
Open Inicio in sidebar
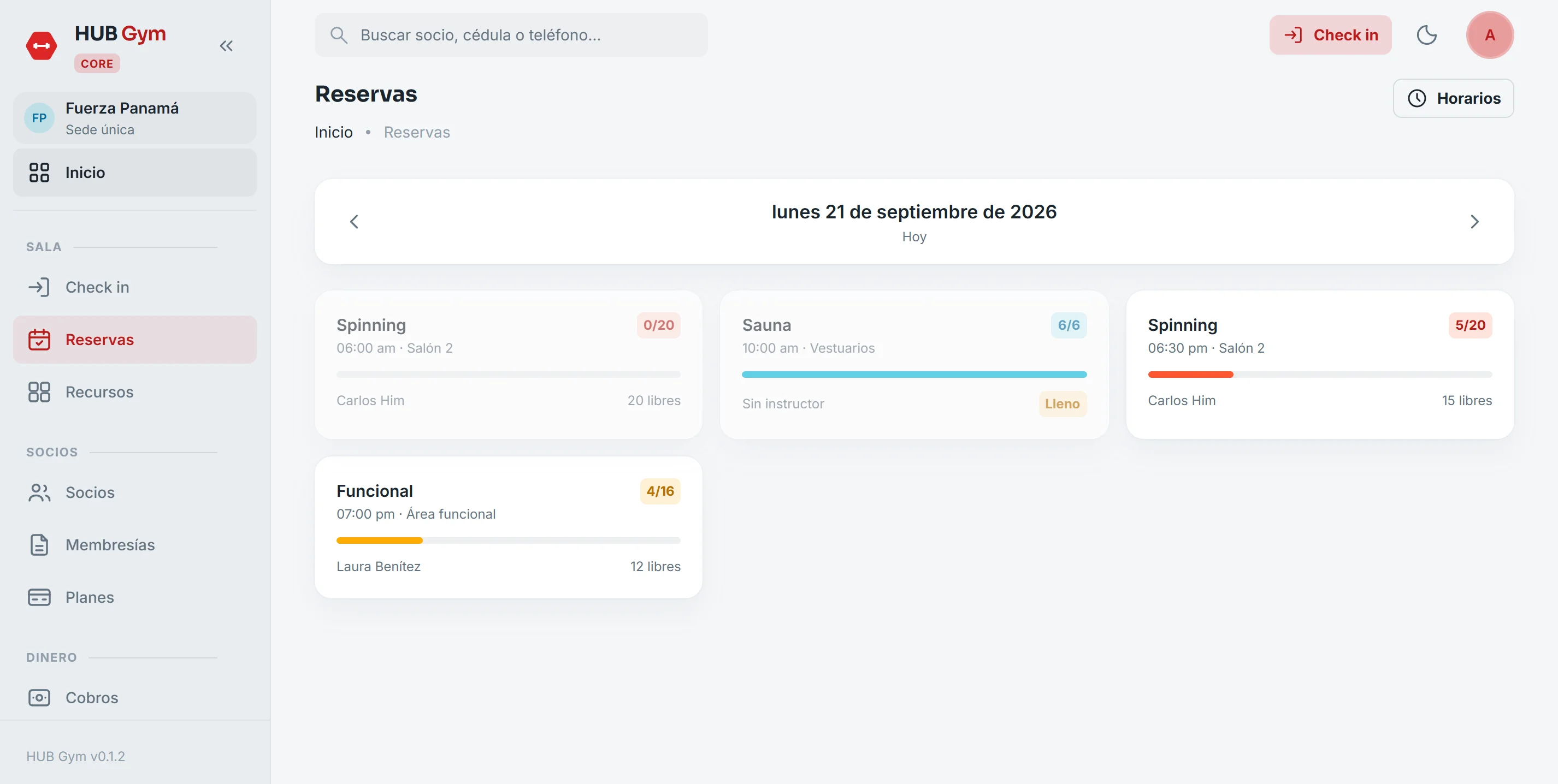pos(135,173)
